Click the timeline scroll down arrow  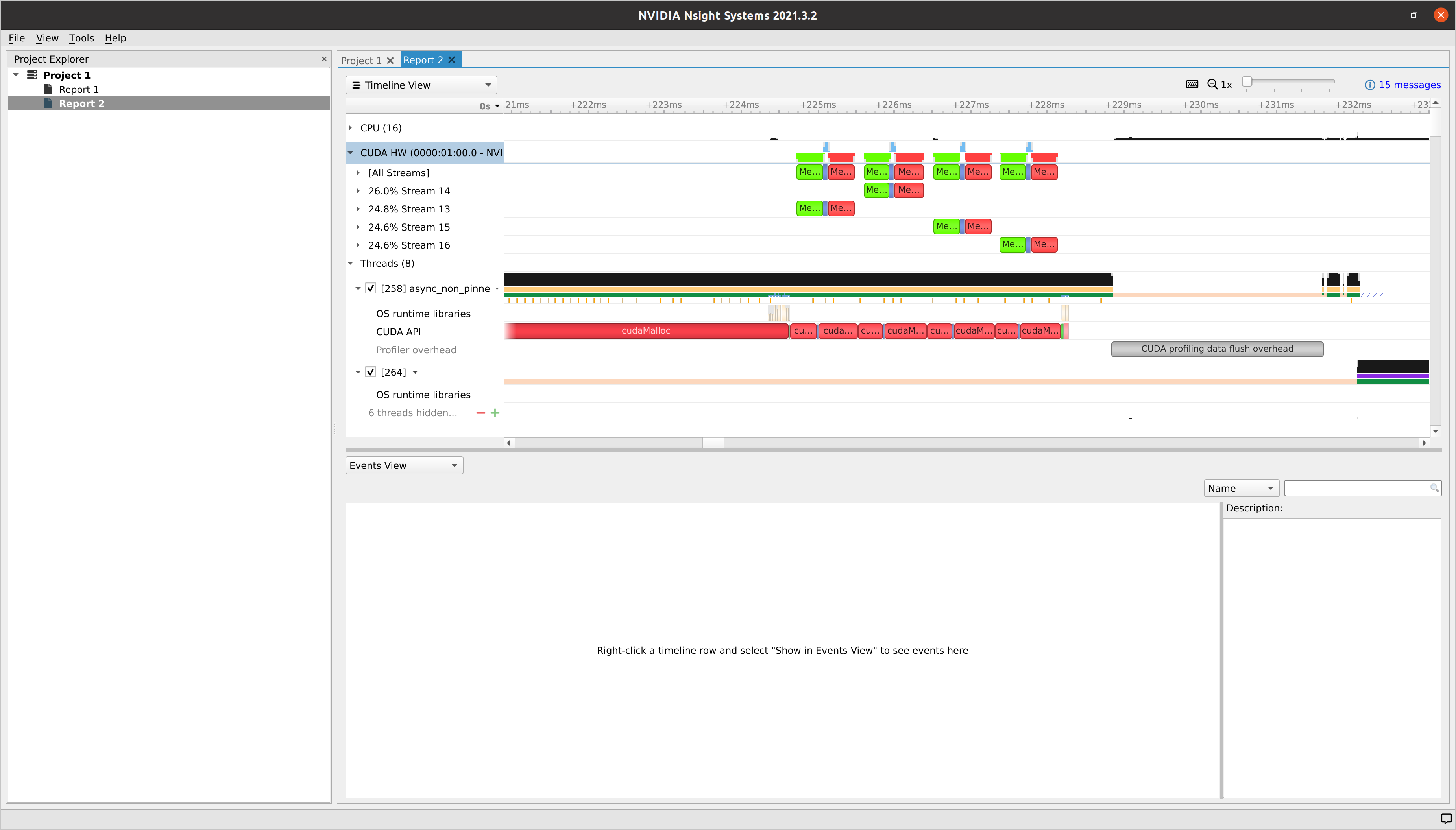(1436, 431)
